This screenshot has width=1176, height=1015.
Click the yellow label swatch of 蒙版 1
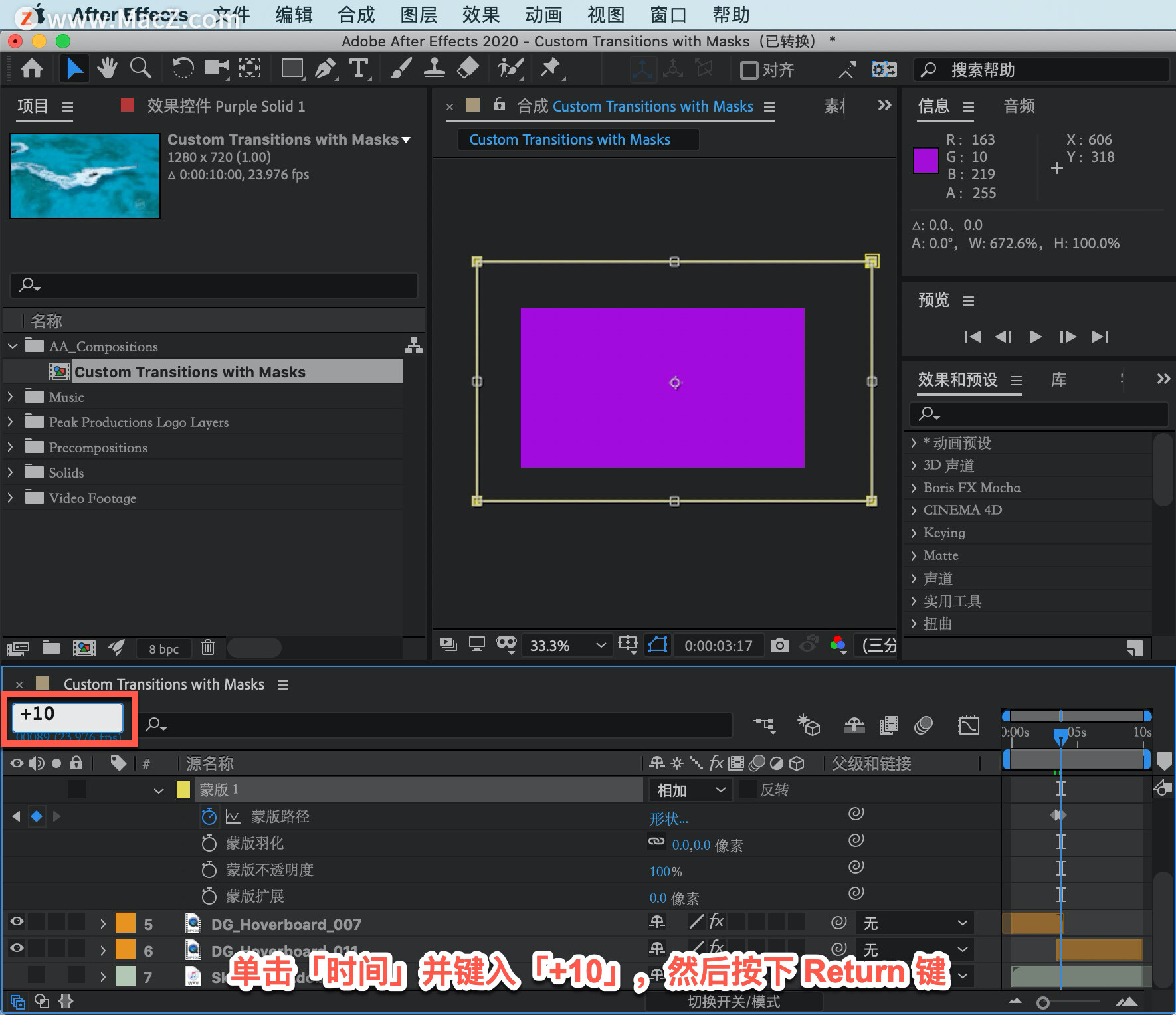pyautogui.click(x=183, y=790)
